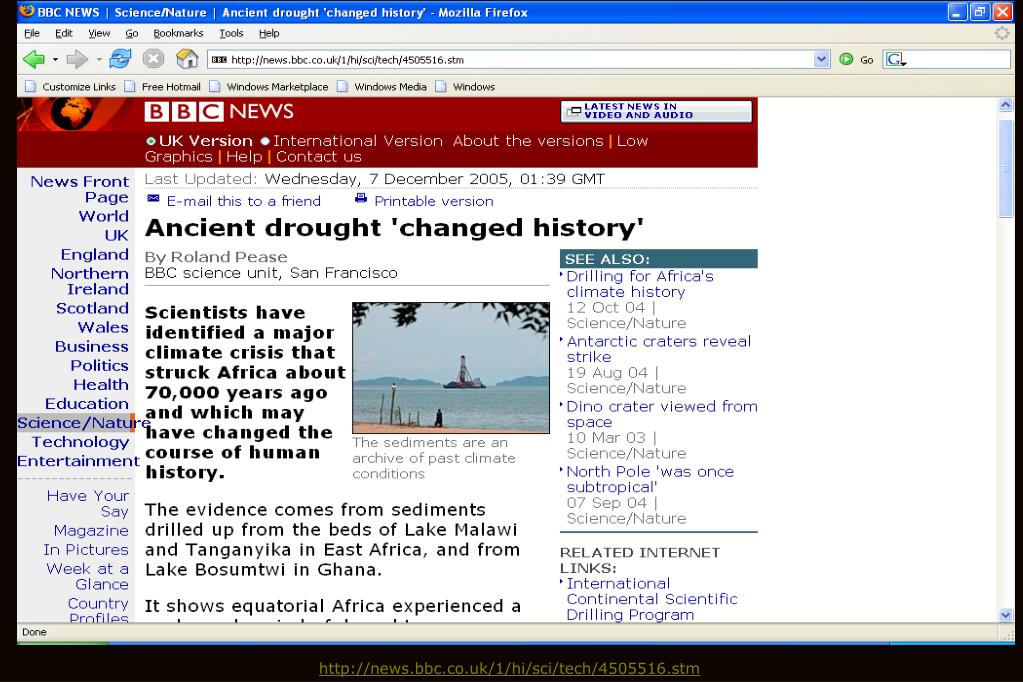Click the Customize Links bookmark icon
The width and height of the screenshot is (1023, 682).
coord(30,86)
